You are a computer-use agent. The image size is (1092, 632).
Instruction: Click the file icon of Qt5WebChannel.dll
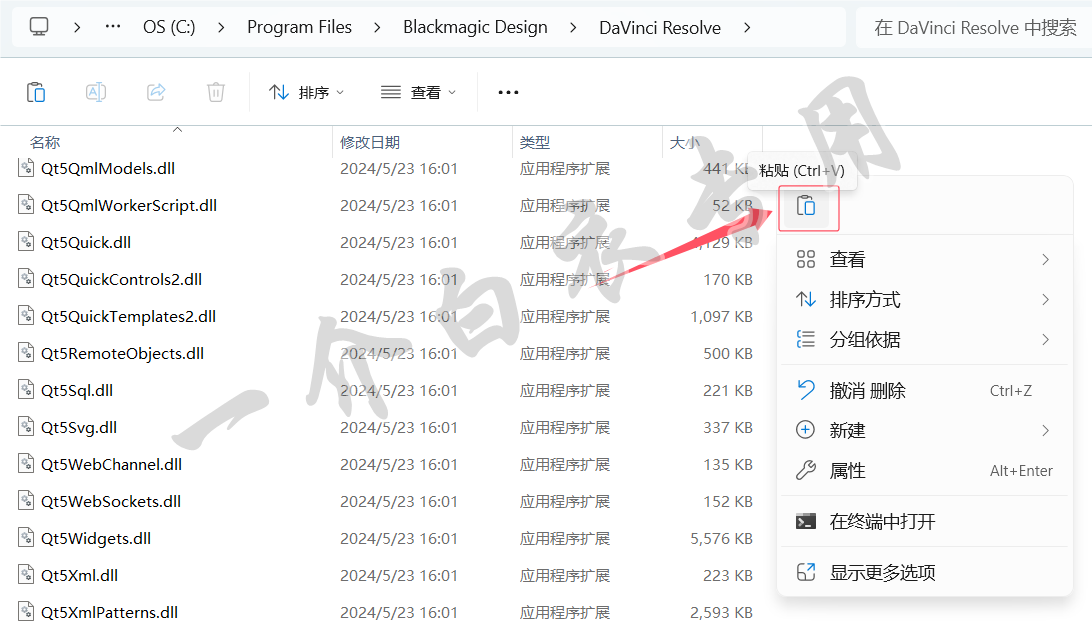tap(26, 463)
